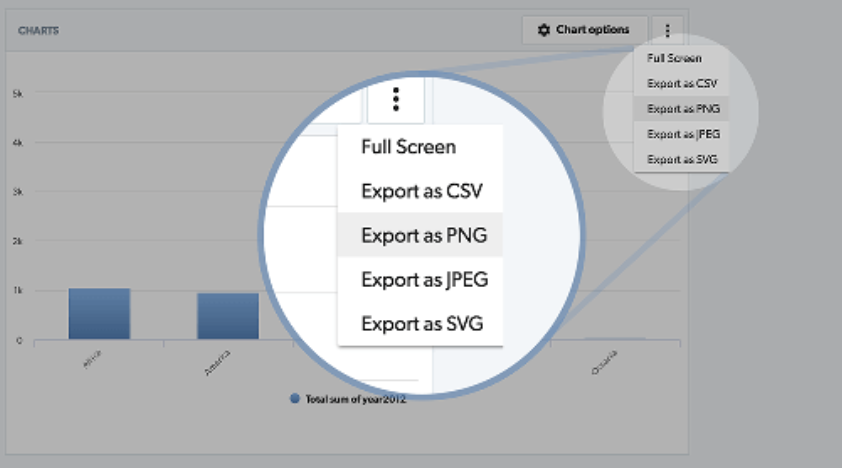Click the gear icon in Chart options
Image resolution: width=842 pixels, height=468 pixels.
(x=544, y=30)
